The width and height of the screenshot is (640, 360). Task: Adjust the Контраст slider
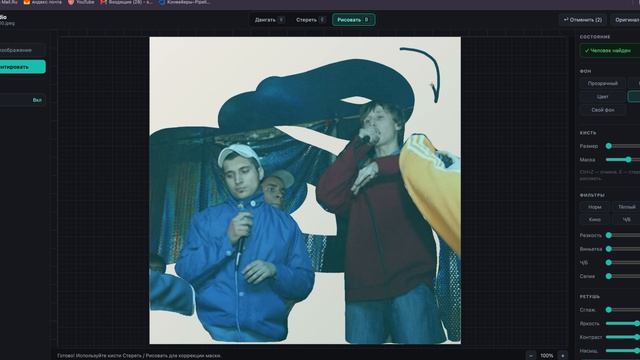pos(623,337)
